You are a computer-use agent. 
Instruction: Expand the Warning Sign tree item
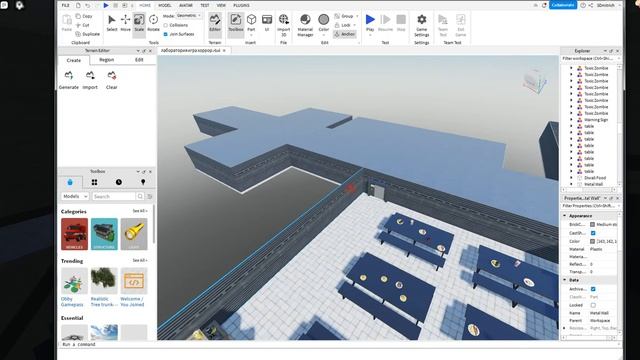571,120
